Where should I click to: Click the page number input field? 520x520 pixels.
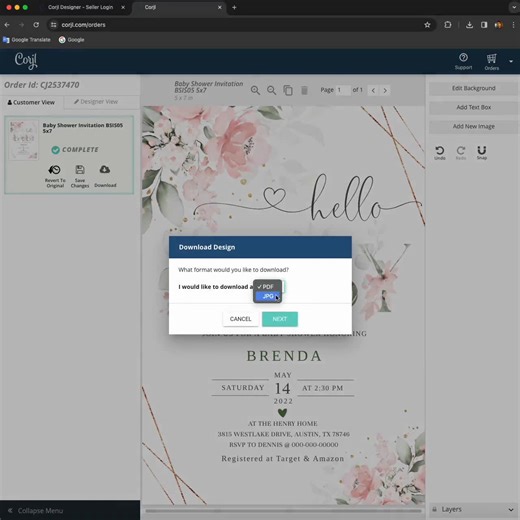[x=343, y=90]
